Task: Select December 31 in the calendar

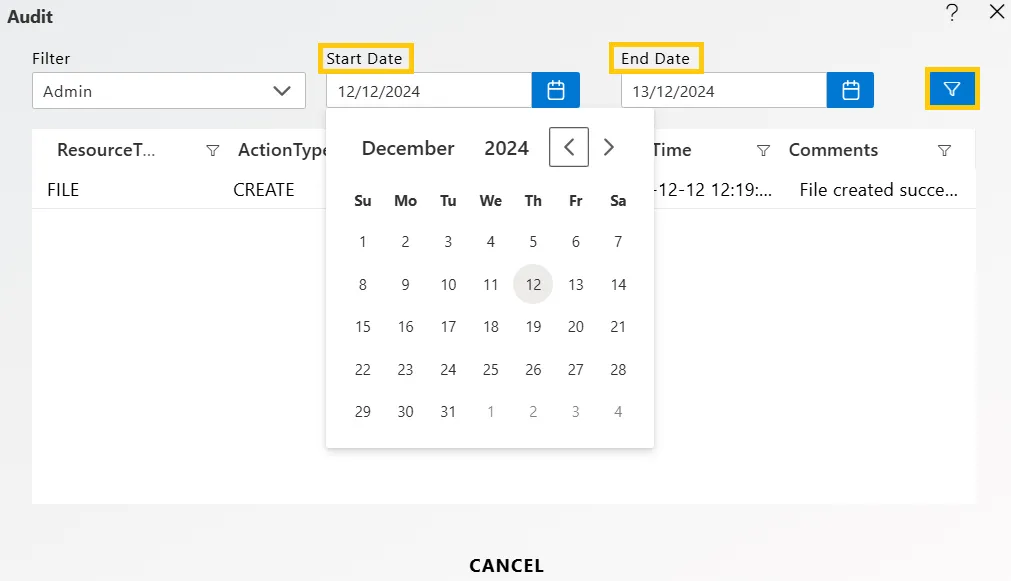Action: pos(448,411)
